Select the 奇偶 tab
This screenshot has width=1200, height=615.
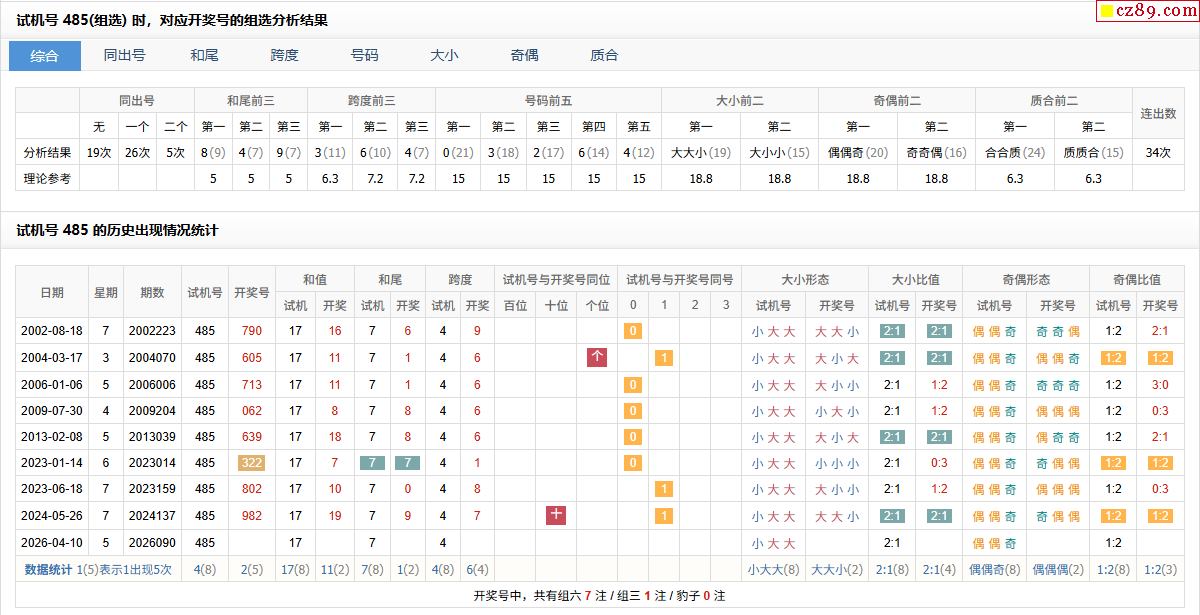coord(524,56)
